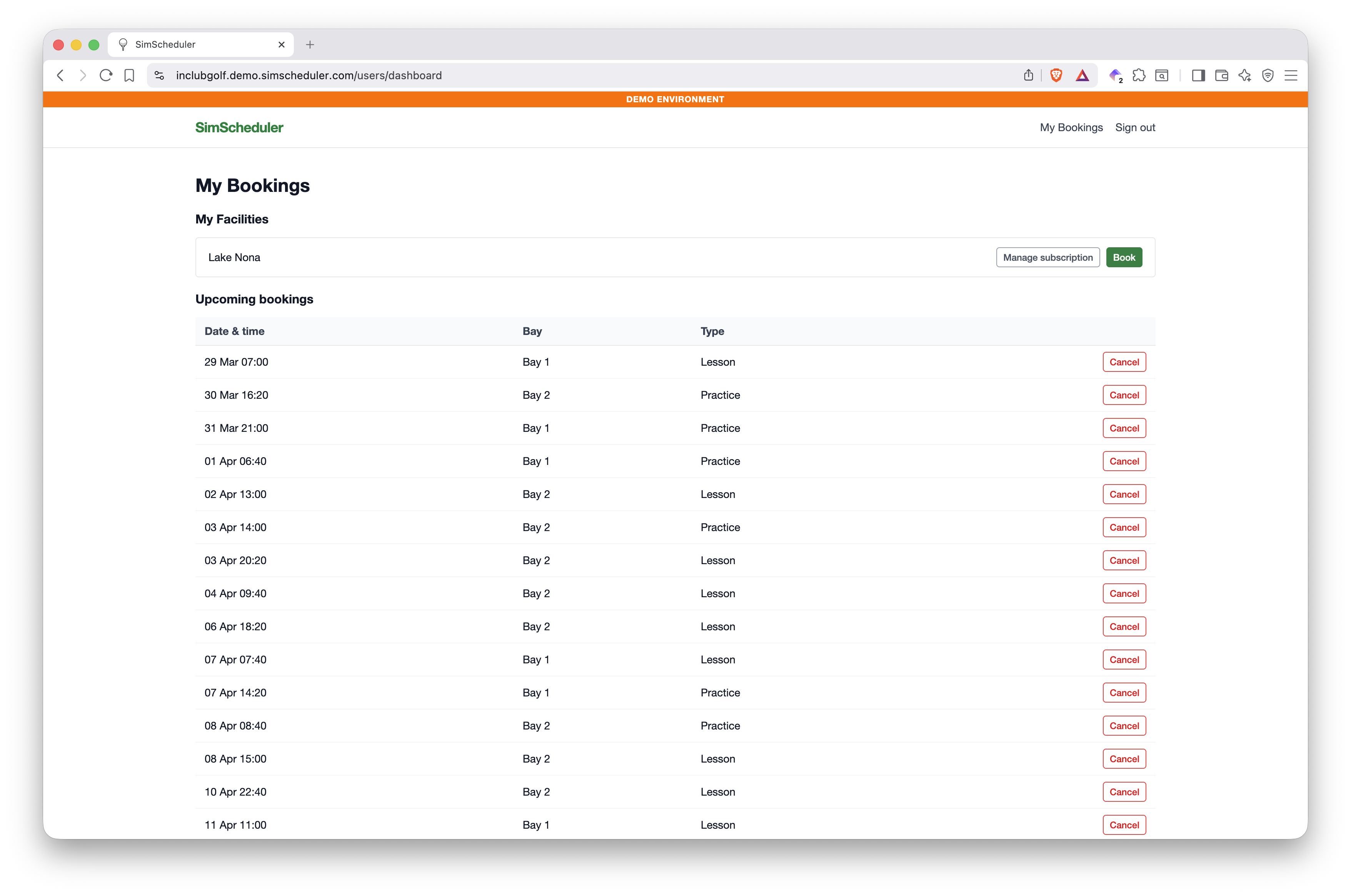Open the Share menu from the address bar

point(1029,75)
